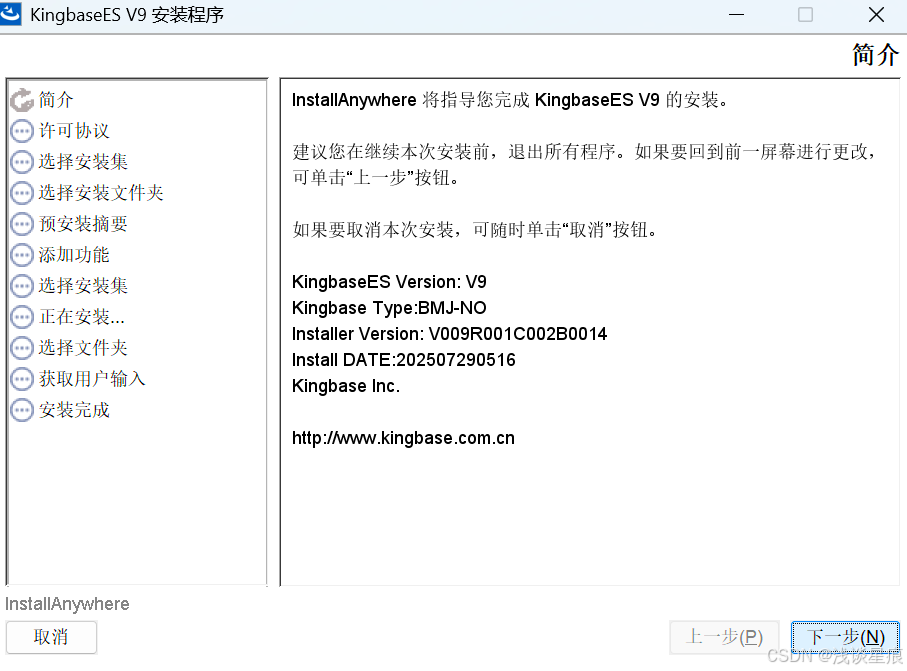Click the 预安装摘要 step circle icon
This screenshot has width=907, height=671.
[22, 224]
